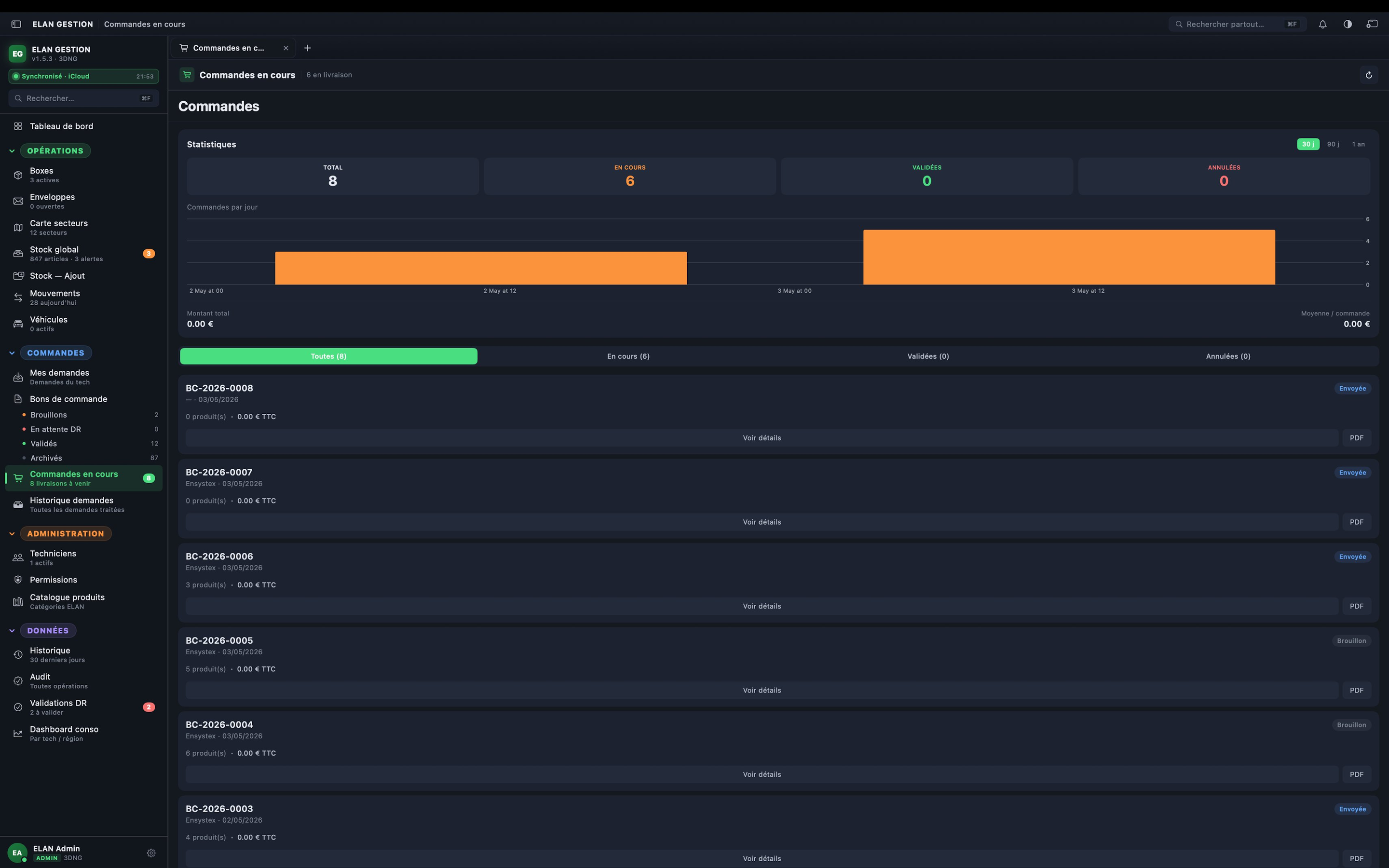Open En attente DR sub-item
The width and height of the screenshot is (1389, 868).
(90, 429)
